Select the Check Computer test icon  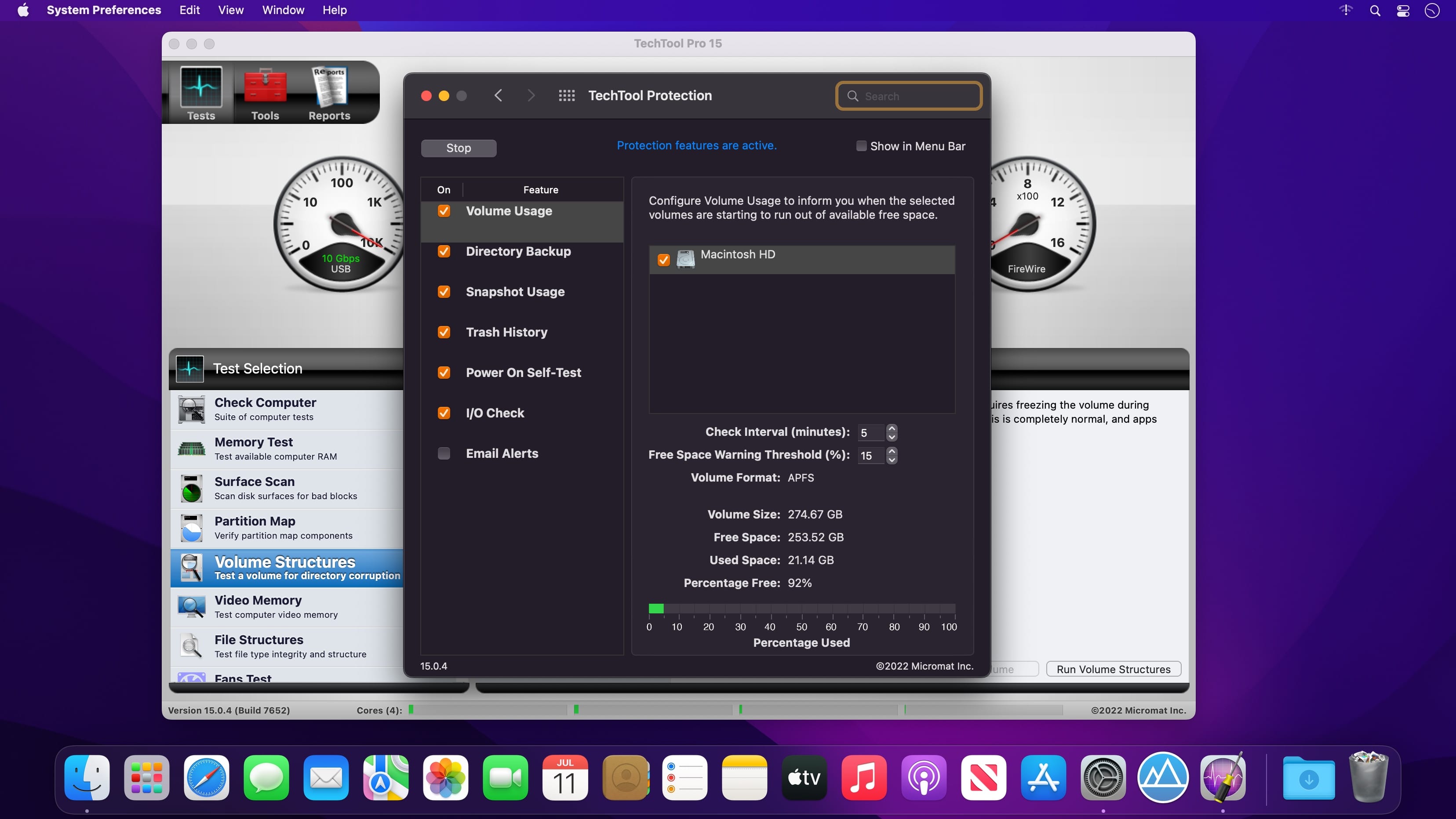[x=192, y=409]
